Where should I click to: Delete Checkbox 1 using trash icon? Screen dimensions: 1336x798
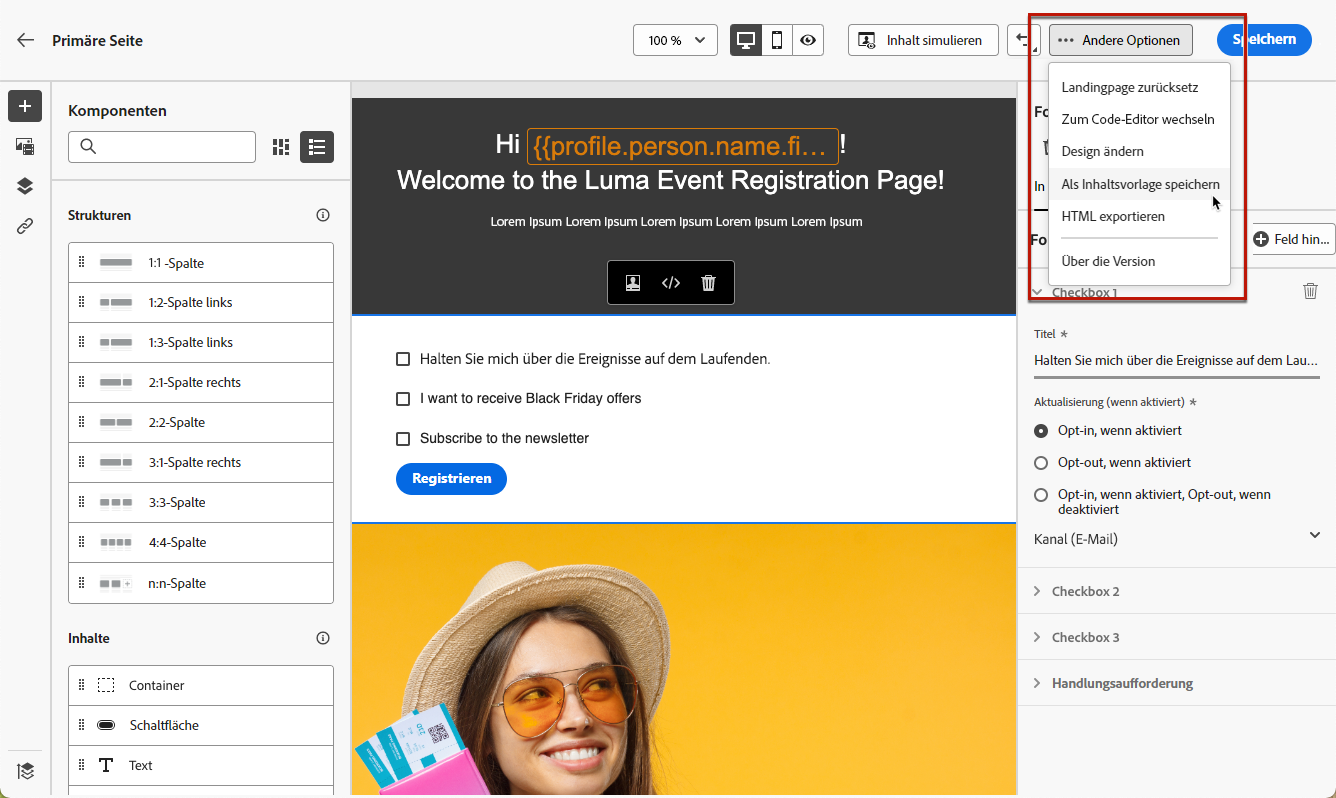(1310, 291)
